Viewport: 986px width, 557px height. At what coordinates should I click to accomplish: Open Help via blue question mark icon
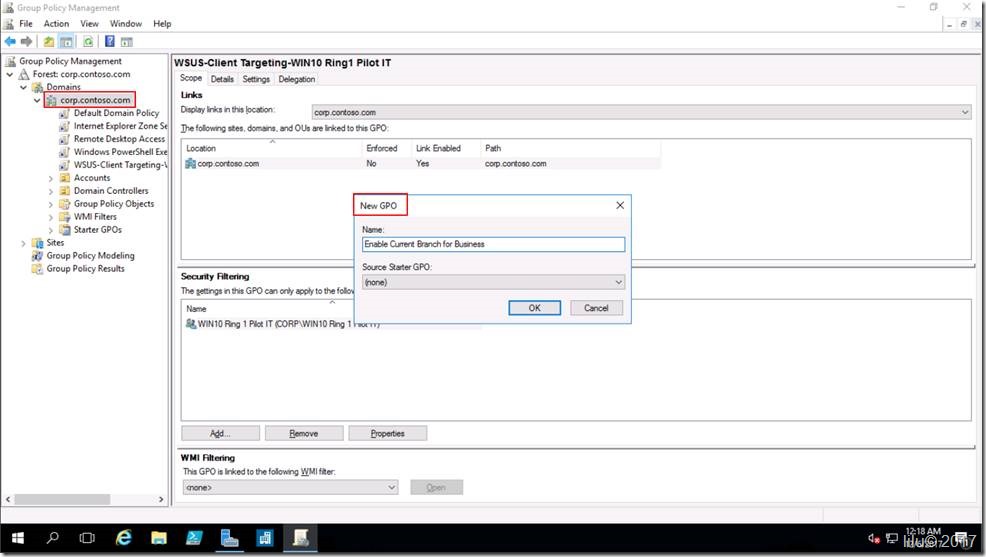pos(109,41)
